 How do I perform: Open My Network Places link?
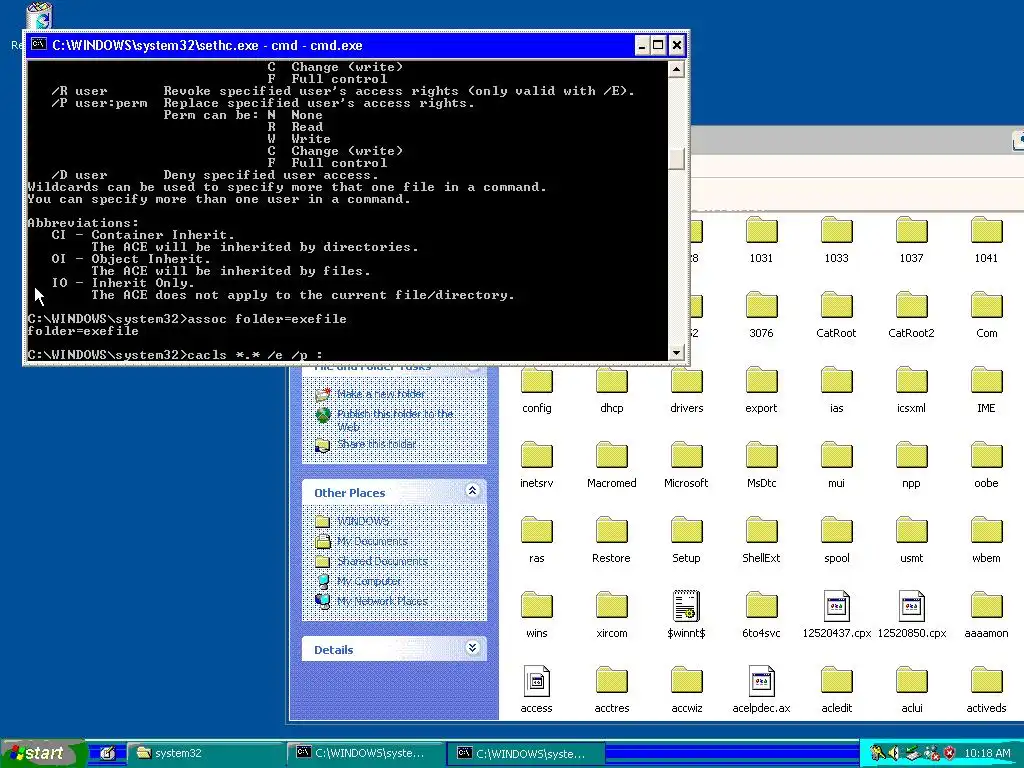pyautogui.click(x=382, y=601)
